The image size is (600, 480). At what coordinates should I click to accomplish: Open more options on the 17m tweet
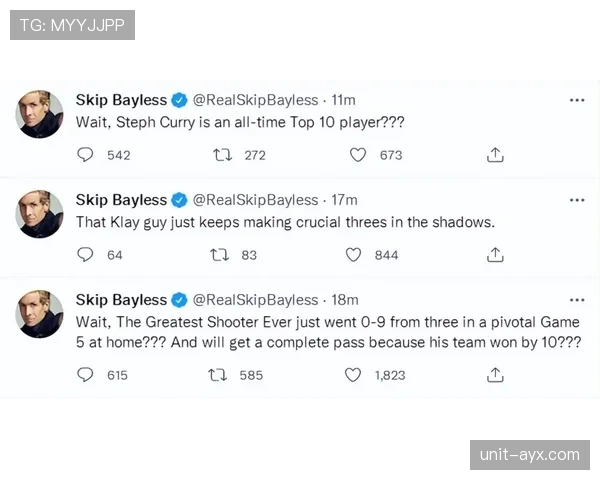[577, 200]
